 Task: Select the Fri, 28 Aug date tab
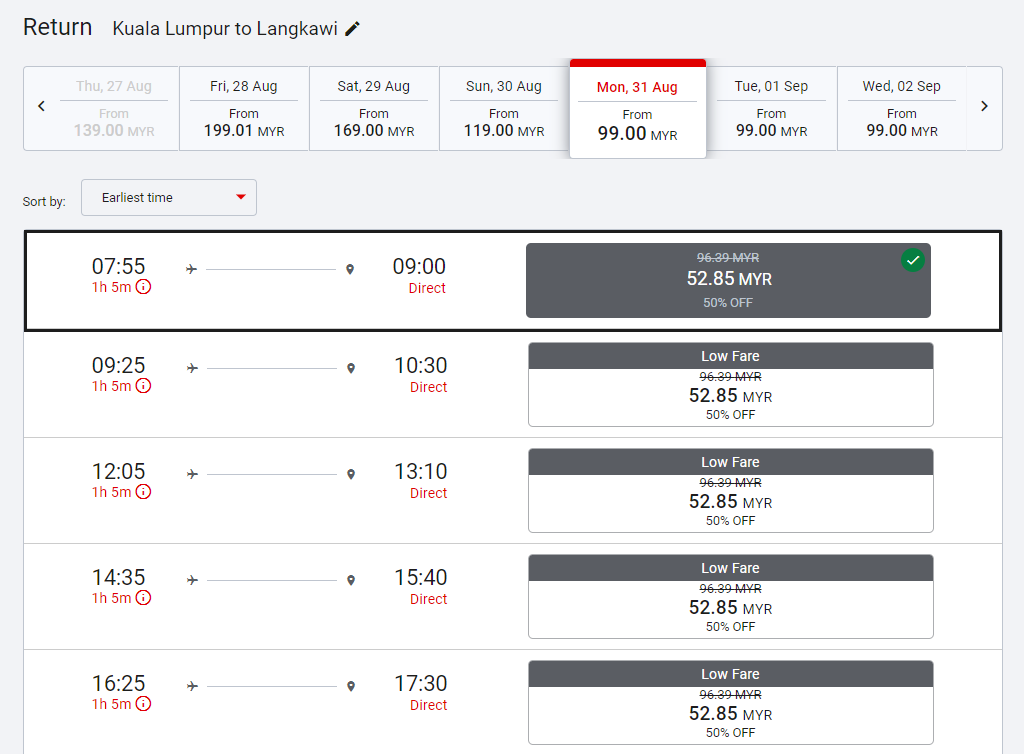(x=244, y=108)
